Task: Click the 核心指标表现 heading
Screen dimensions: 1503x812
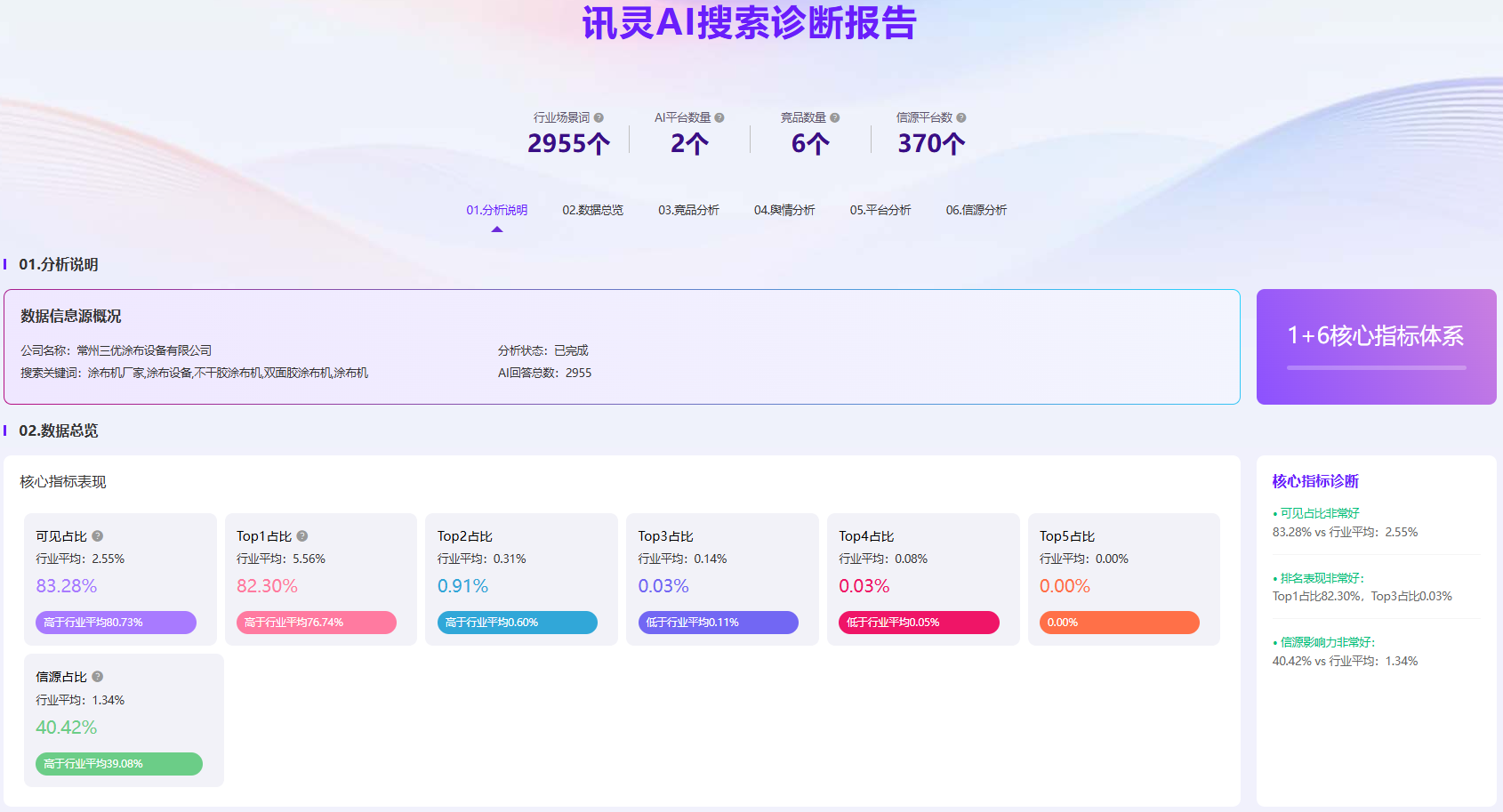Action: click(x=63, y=481)
